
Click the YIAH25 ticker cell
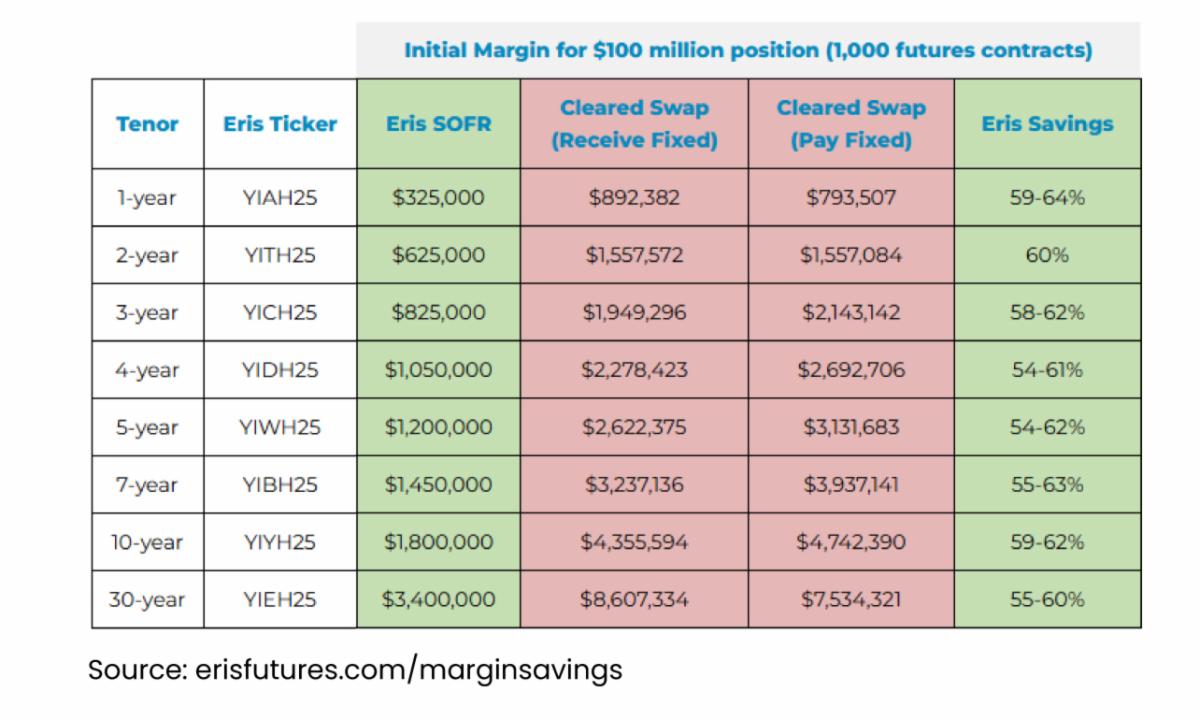pyautogui.click(x=280, y=198)
